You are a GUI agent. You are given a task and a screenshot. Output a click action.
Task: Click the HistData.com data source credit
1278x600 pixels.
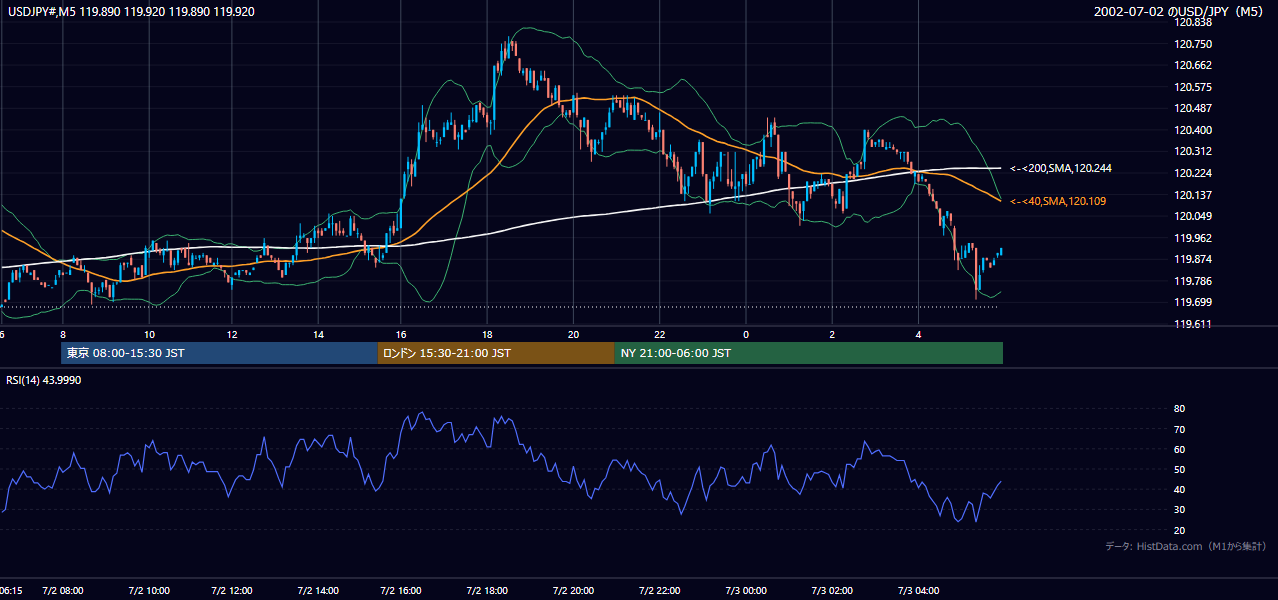1185,546
